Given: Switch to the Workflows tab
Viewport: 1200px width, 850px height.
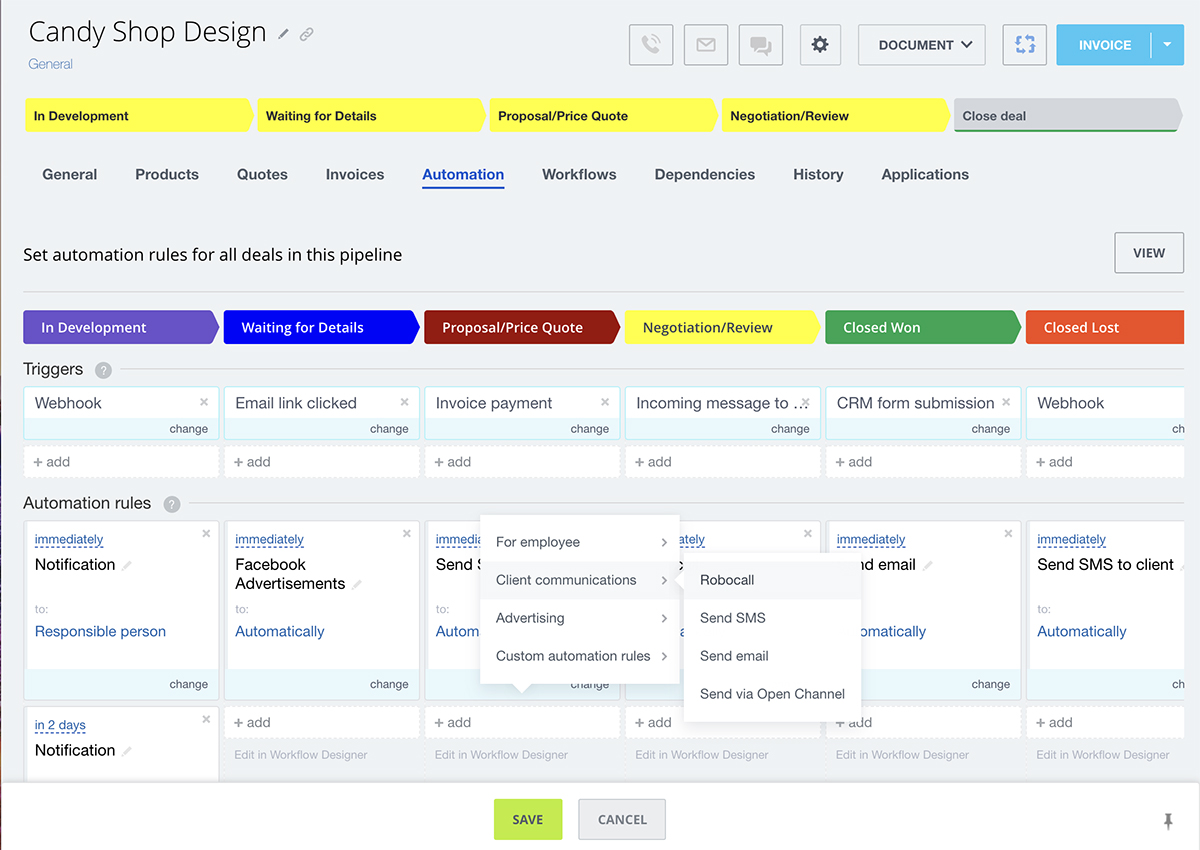Looking at the screenshot, I should [579, 174].
